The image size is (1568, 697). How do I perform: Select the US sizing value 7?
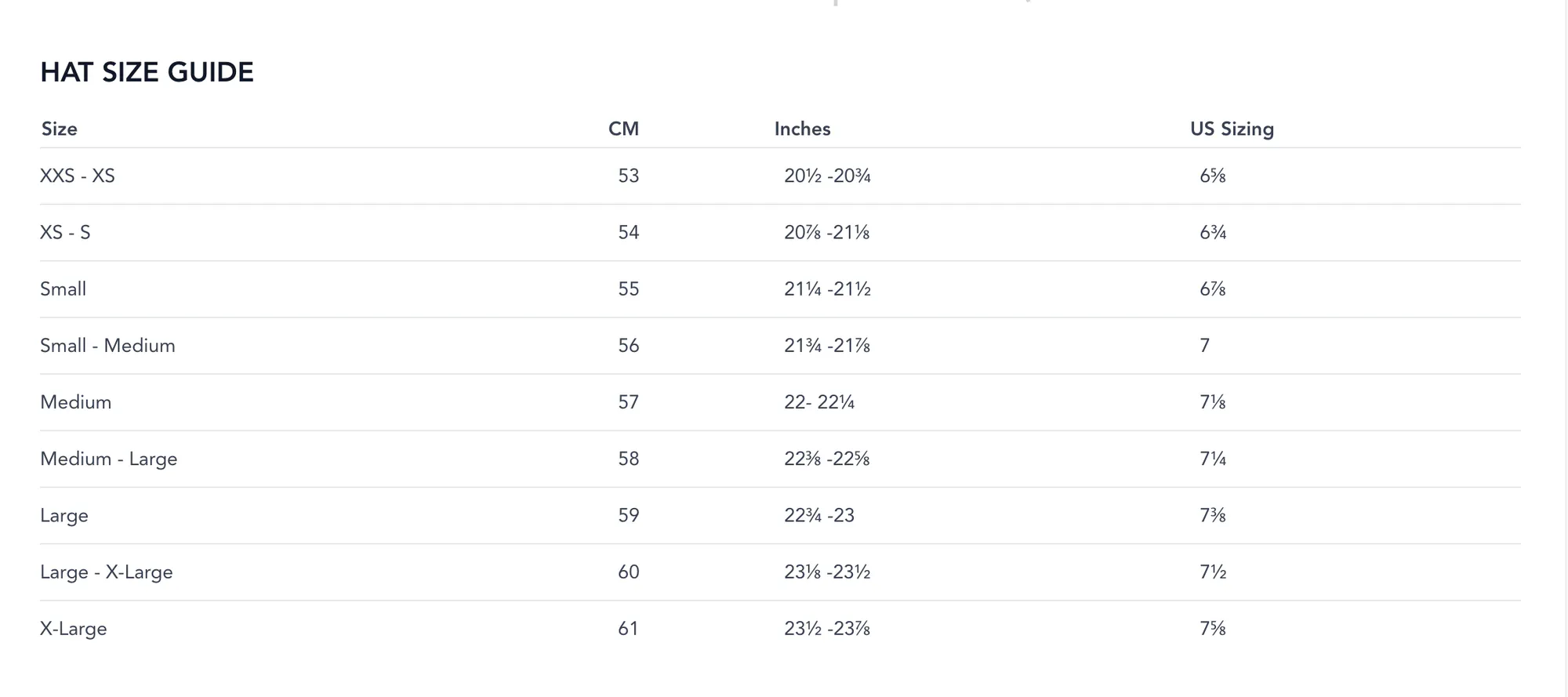(x=1205, y=345)
